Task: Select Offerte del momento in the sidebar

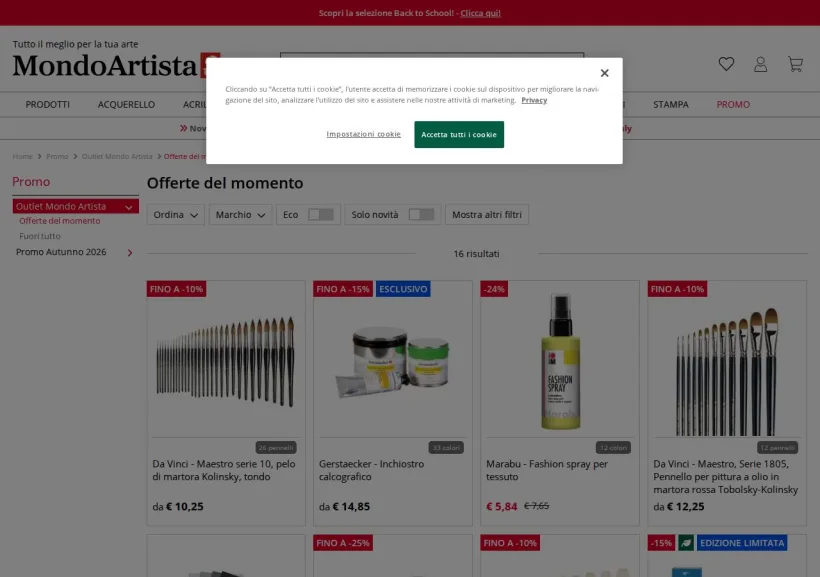Action: pos(60,221)
